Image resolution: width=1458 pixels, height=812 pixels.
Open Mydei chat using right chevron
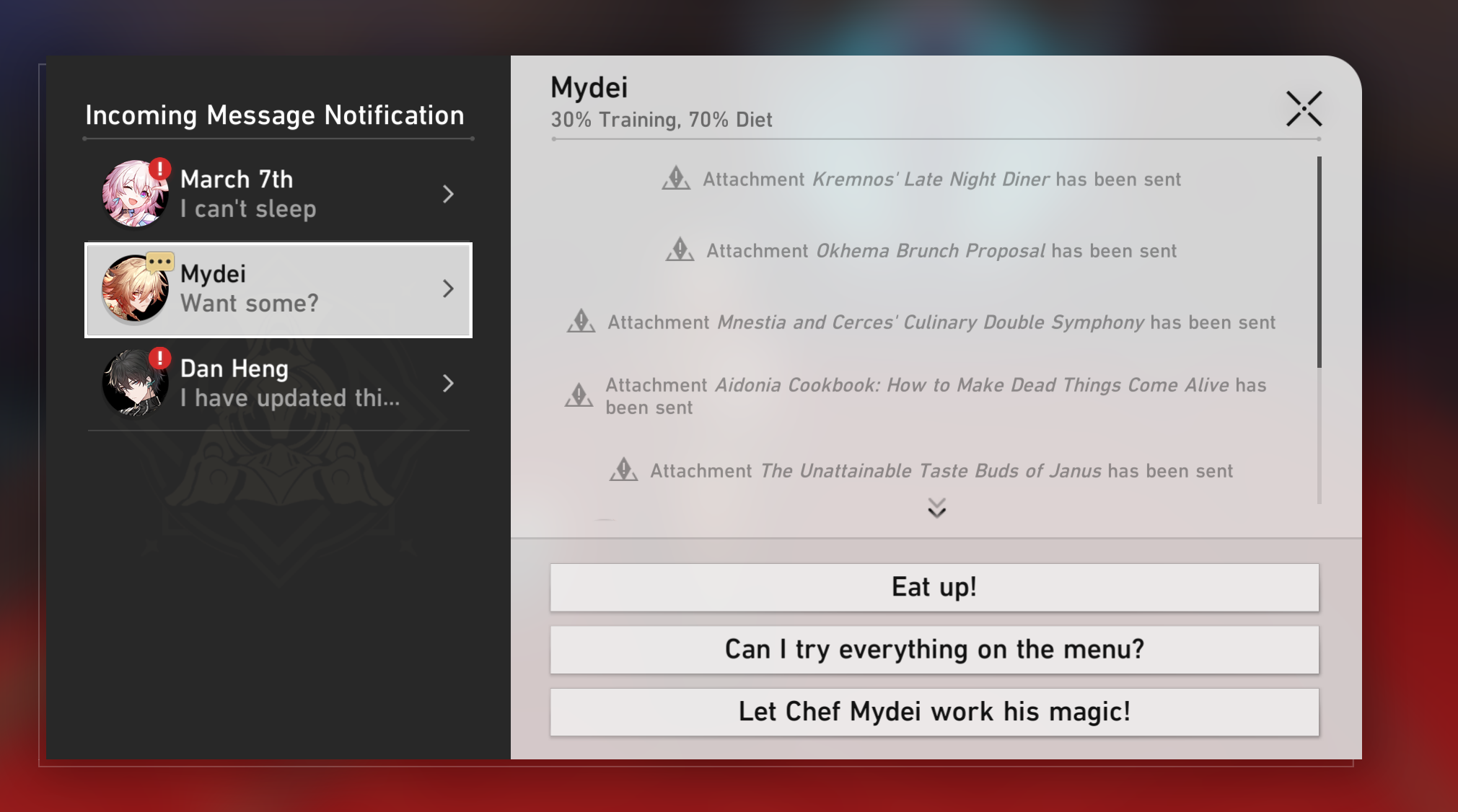[448, 288]
